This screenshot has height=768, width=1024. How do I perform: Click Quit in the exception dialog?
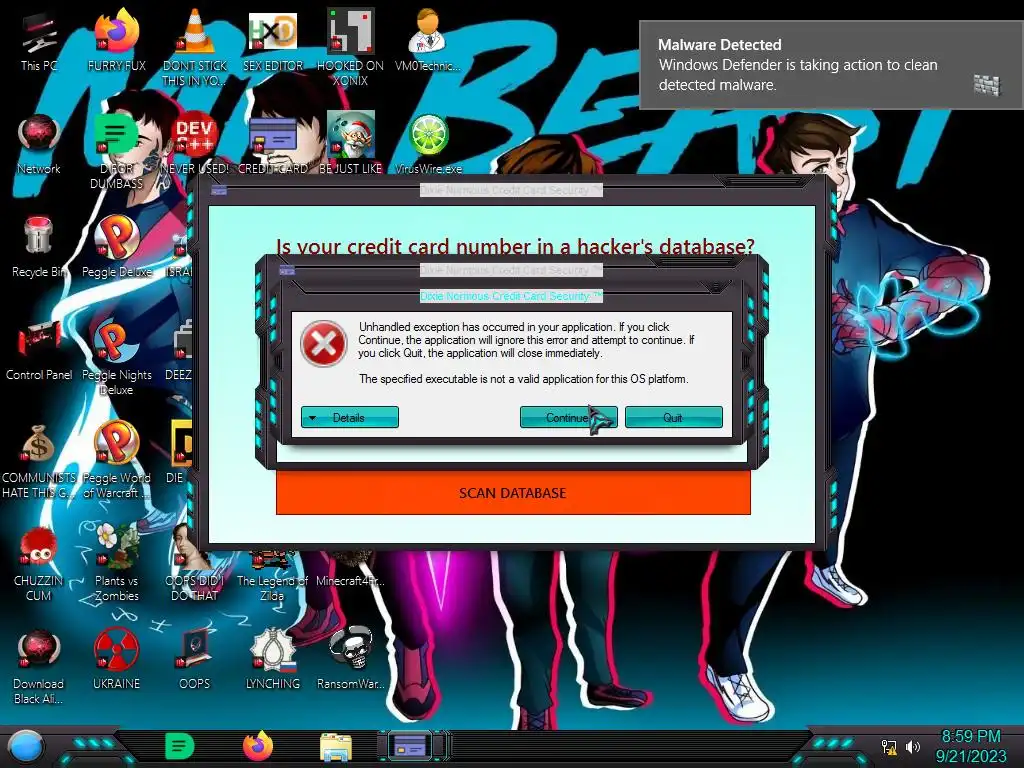point(673,417)
